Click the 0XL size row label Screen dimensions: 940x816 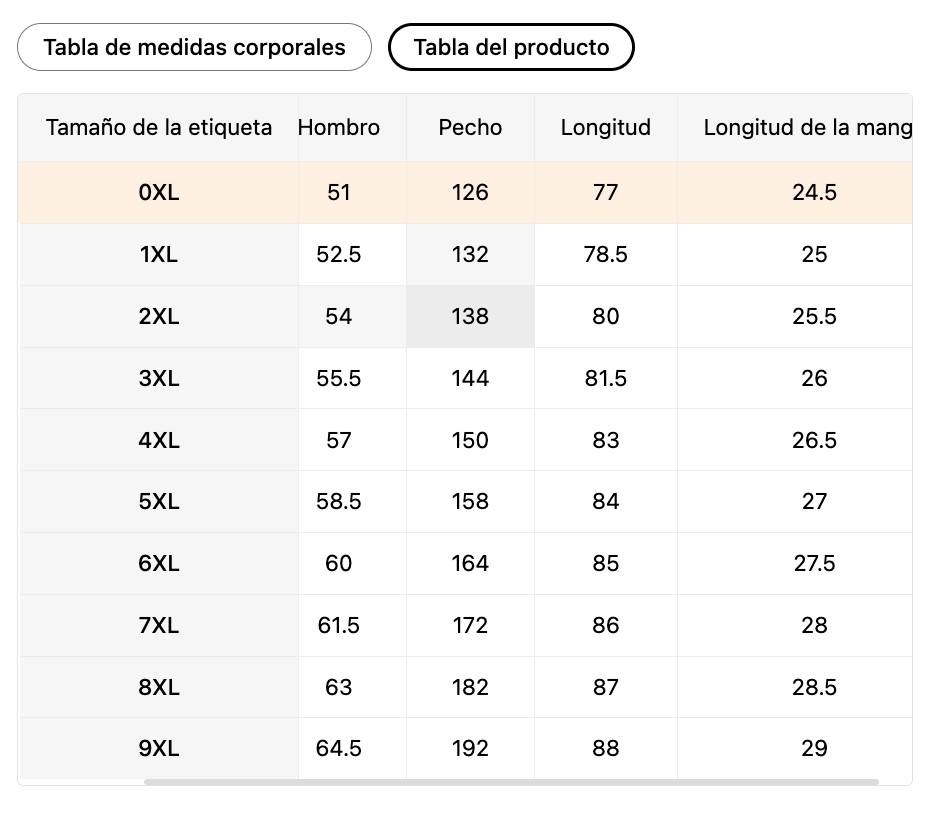click(x=159, y=192)
